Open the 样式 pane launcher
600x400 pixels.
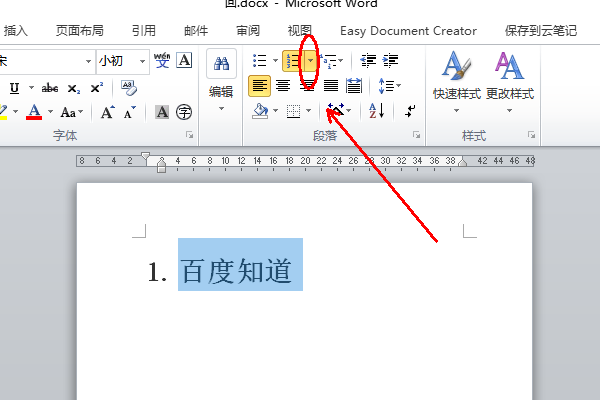pyautogui.click(x=531, y=135)
